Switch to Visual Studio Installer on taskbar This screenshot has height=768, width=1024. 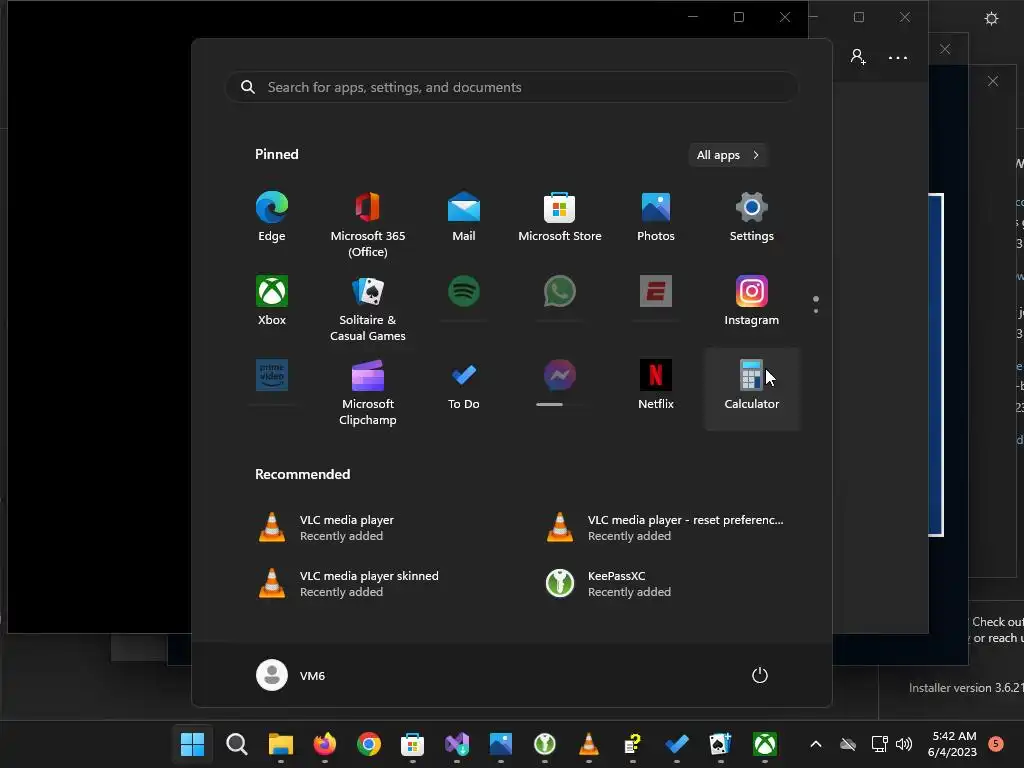(456, 744)
